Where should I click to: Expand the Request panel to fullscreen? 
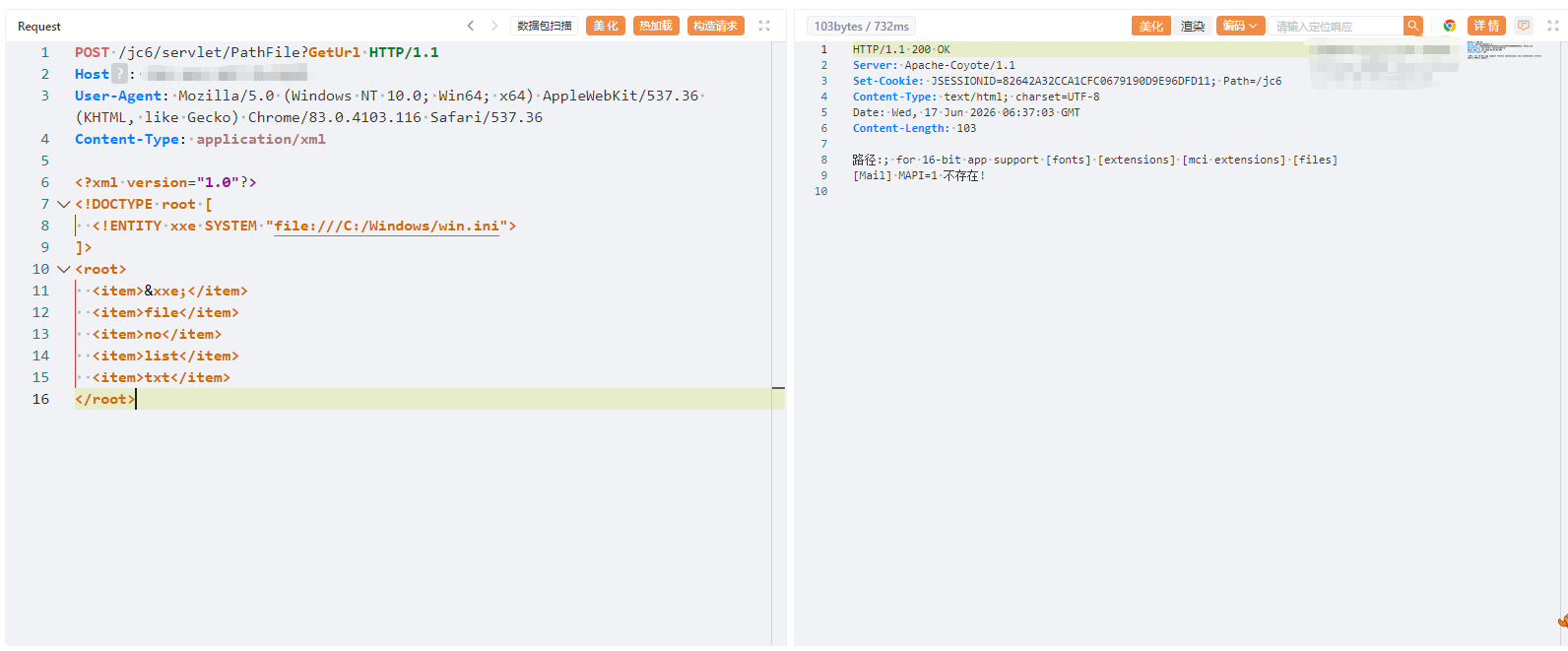(764, 26)
